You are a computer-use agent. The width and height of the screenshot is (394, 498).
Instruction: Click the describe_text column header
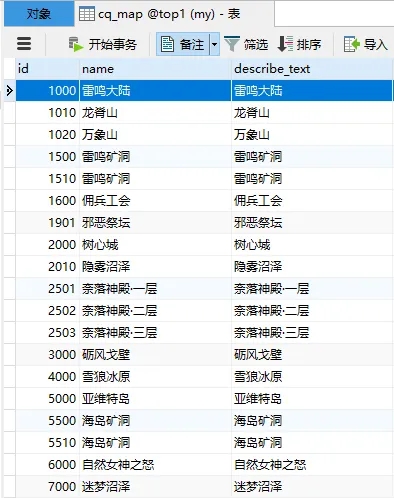tap(312, 69)
